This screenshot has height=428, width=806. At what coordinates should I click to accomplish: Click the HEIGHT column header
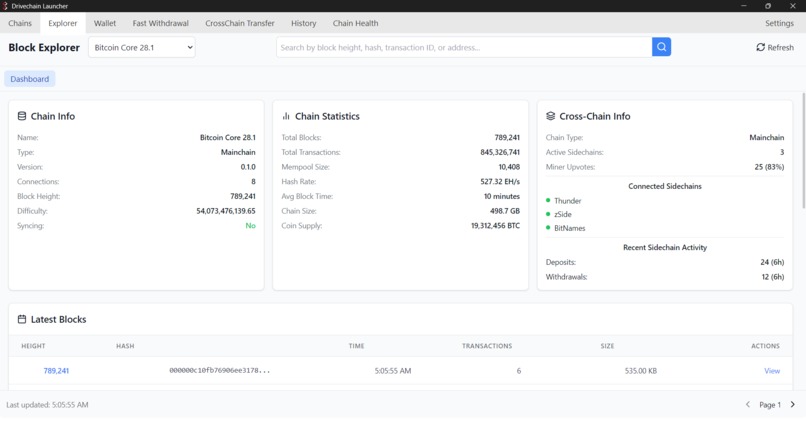[x=33, y=346]
